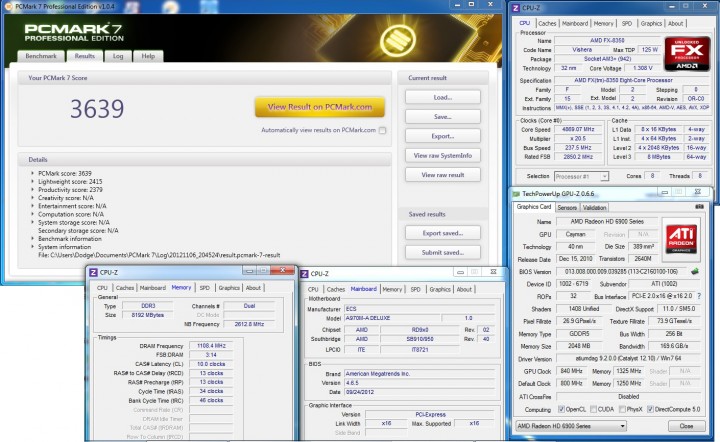Image resolution: width=720 pixels, height=442 pixels.
Task: Open Caches tab in top-right CPU-Z window
Action: pos(547,23)
